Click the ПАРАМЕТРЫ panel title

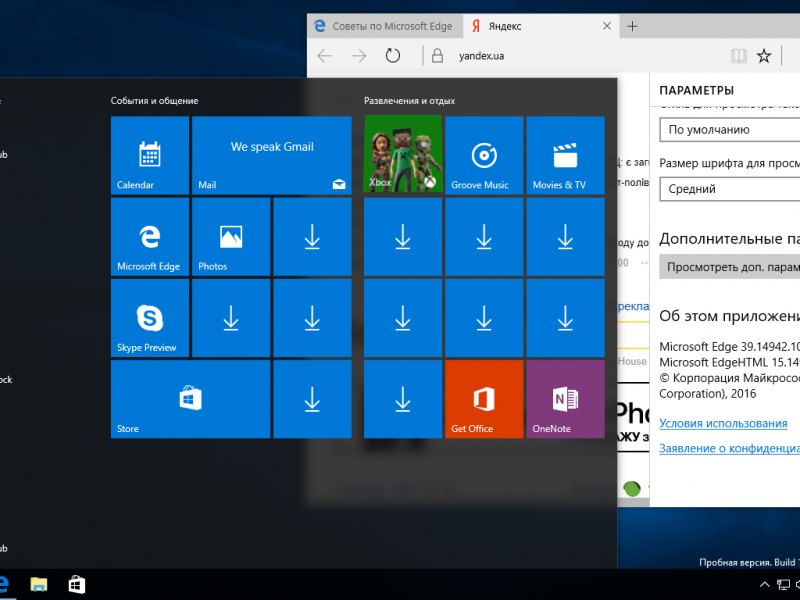[x=696, y=90]
